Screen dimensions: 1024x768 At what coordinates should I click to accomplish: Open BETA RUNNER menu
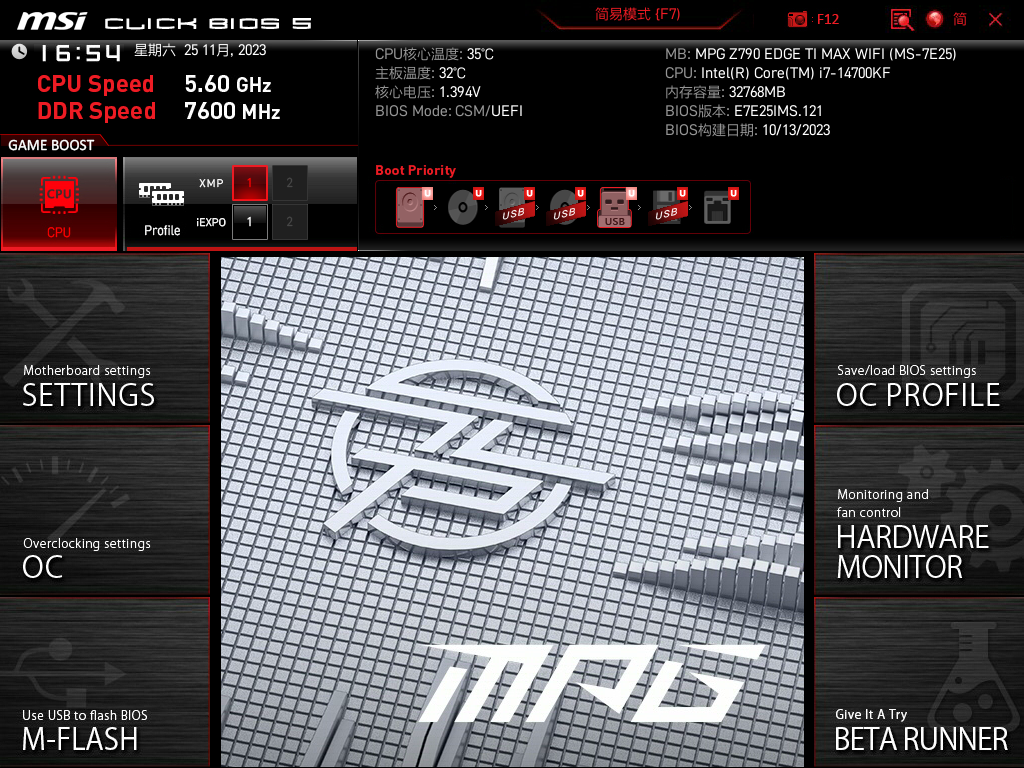point(920,682)
